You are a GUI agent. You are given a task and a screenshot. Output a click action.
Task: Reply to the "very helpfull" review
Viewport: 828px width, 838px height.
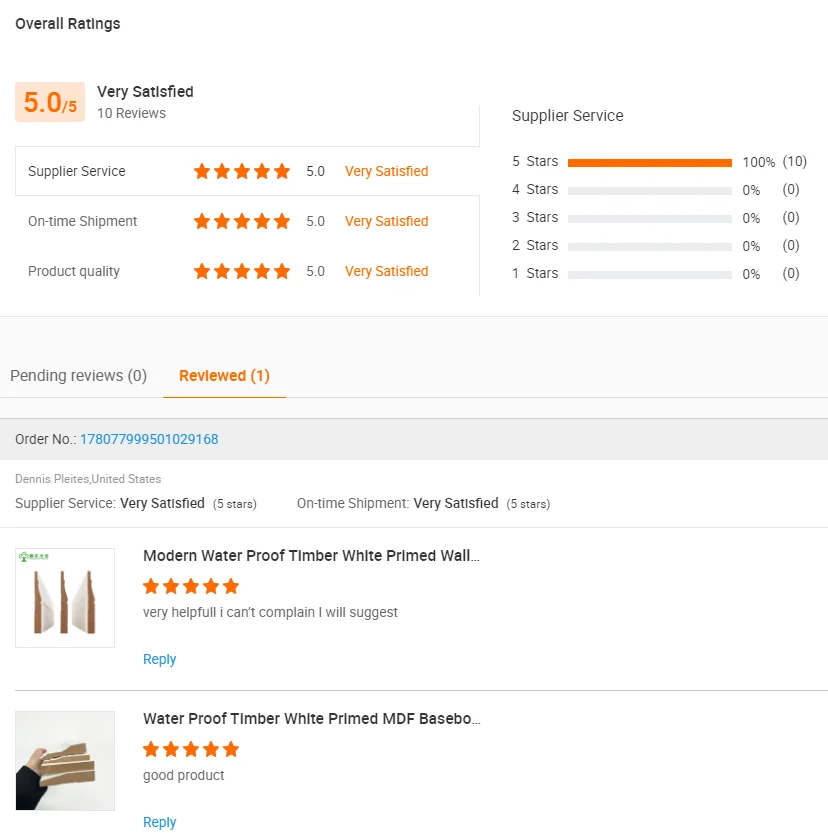tap(159, 659)
